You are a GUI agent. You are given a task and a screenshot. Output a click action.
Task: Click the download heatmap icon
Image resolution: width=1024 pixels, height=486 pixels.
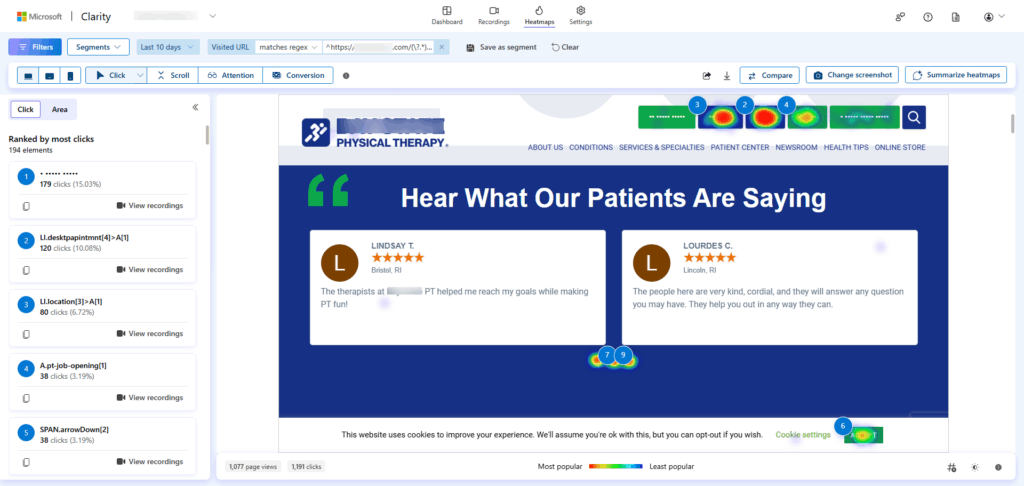(x=726, y=75)
